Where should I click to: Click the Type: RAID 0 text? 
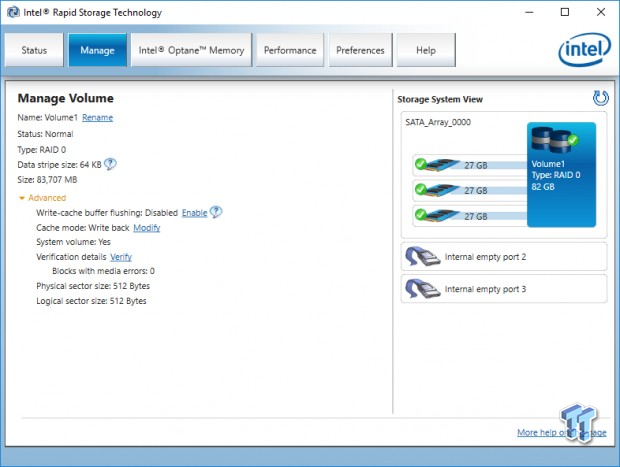pyautogui.click(x=42, y=150)
